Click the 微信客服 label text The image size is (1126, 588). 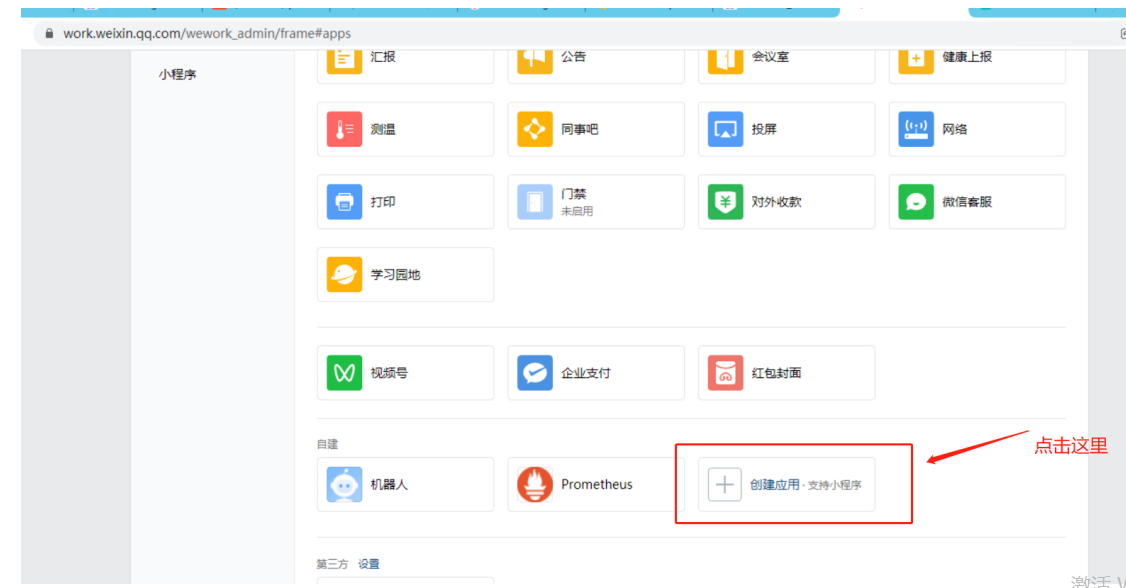tap(967, 202)
